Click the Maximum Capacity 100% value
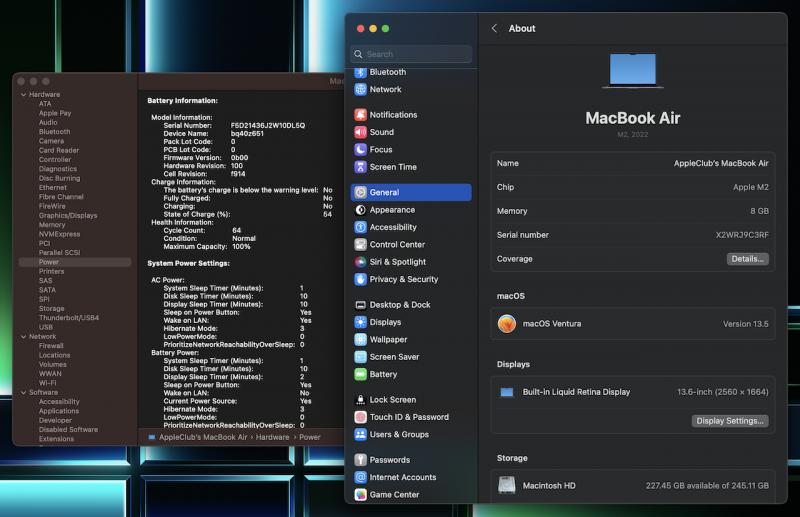800x517 pixels. pyautogui.click(x=241, y=247)
